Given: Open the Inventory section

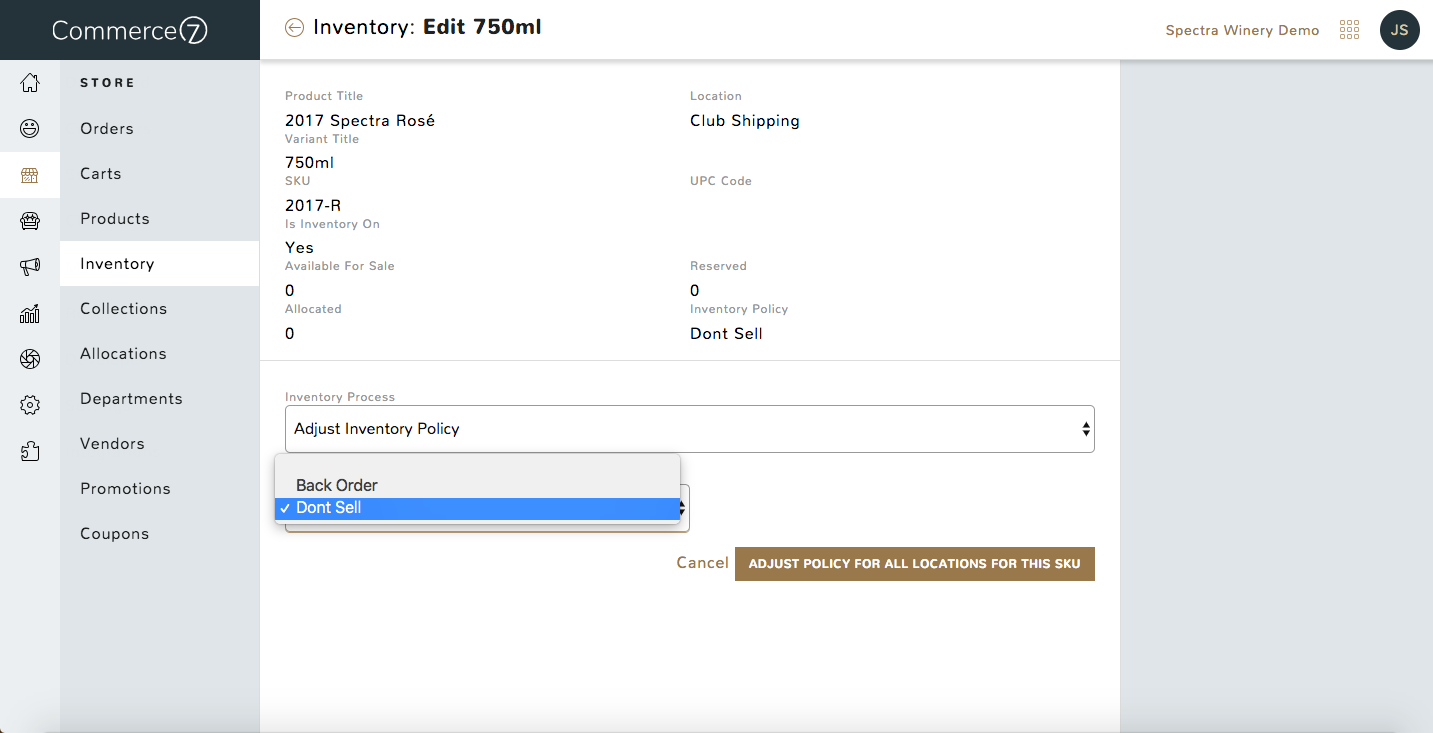Looking at the screenshot, I should pyautogui.click(x=160, y=263).
